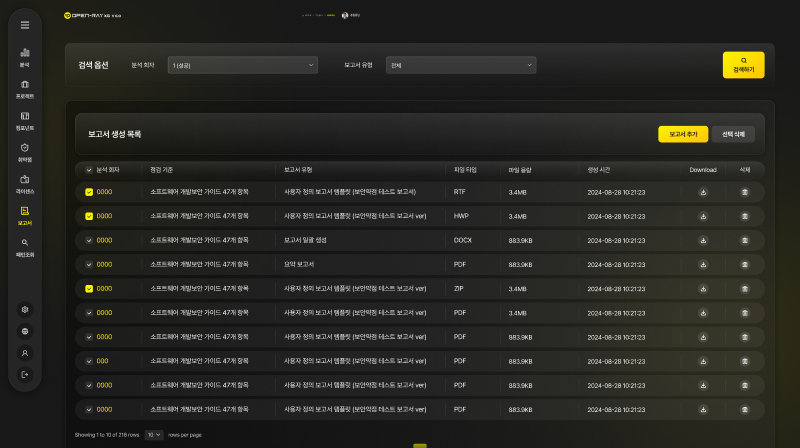Screen dimensions: 800x448
Task: Open the 패턴조회 search sidebar item
Action: click(24, 247)
